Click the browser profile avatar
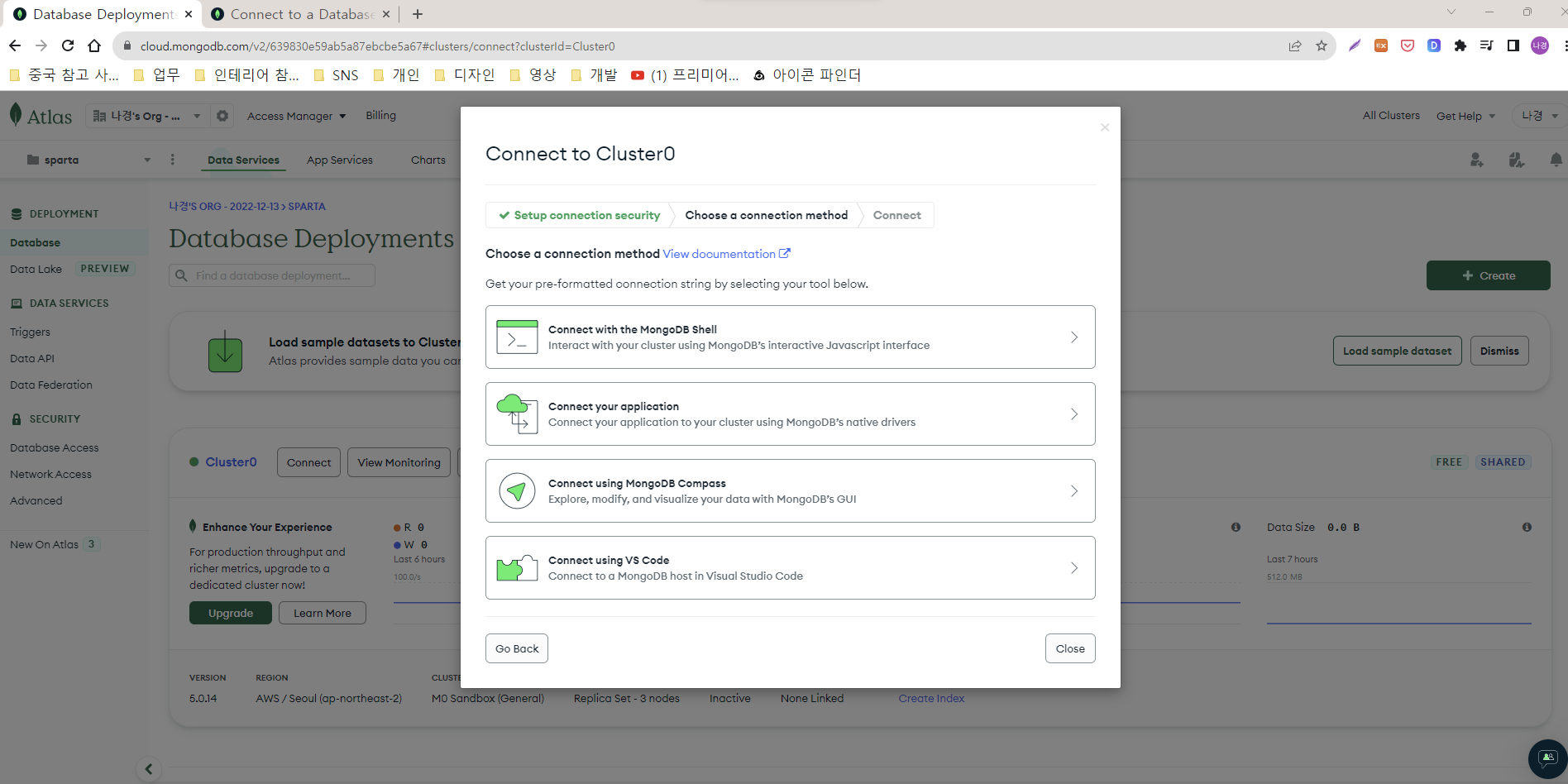This screenshot has height=784, width=1568. pos(1540,45)
